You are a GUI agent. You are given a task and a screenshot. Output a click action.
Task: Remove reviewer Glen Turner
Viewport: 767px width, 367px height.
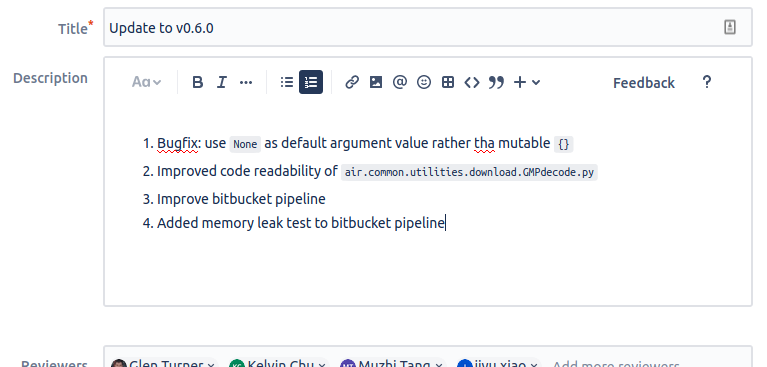[x=211, y=365]
